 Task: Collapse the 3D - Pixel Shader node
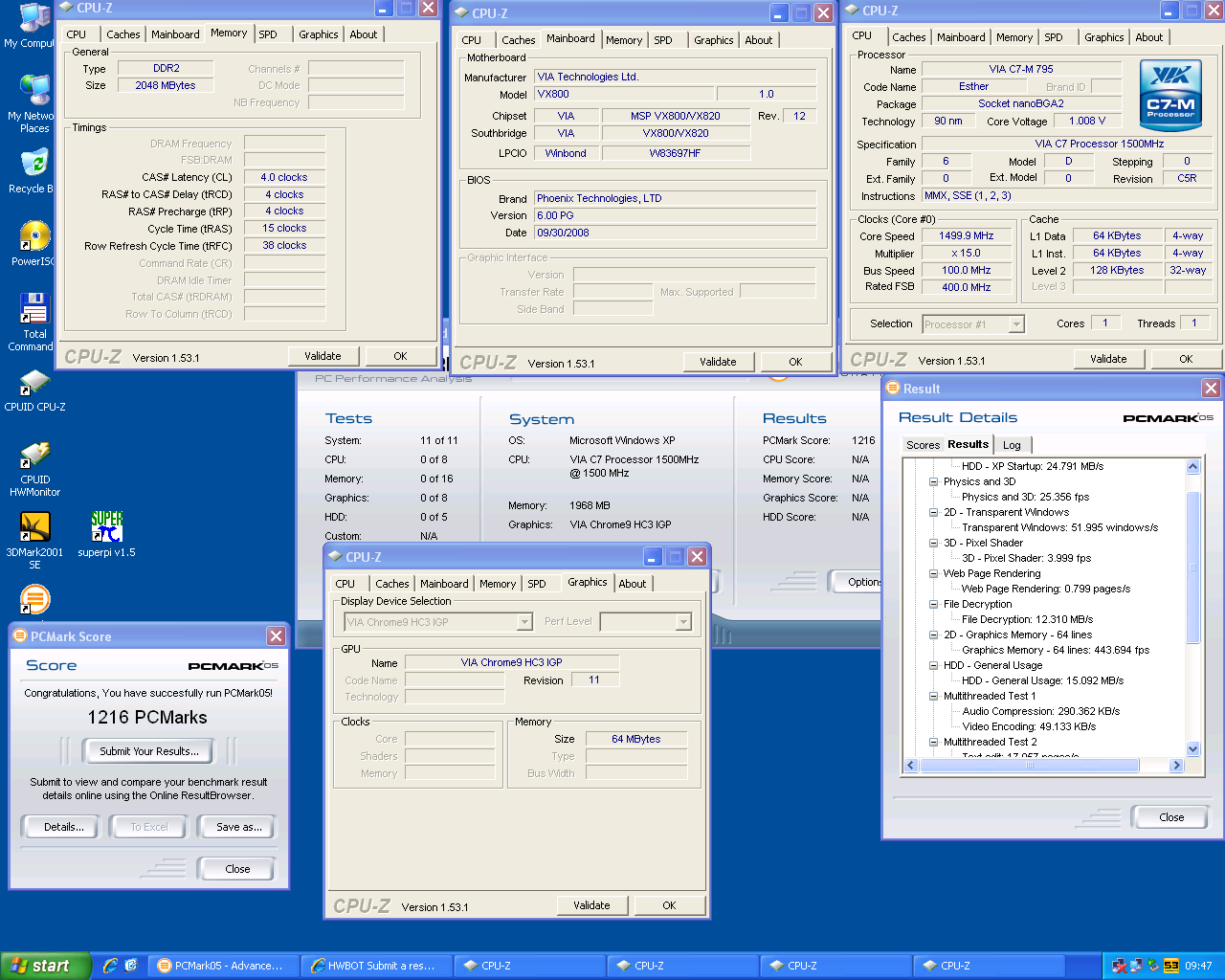click(933, 543)
